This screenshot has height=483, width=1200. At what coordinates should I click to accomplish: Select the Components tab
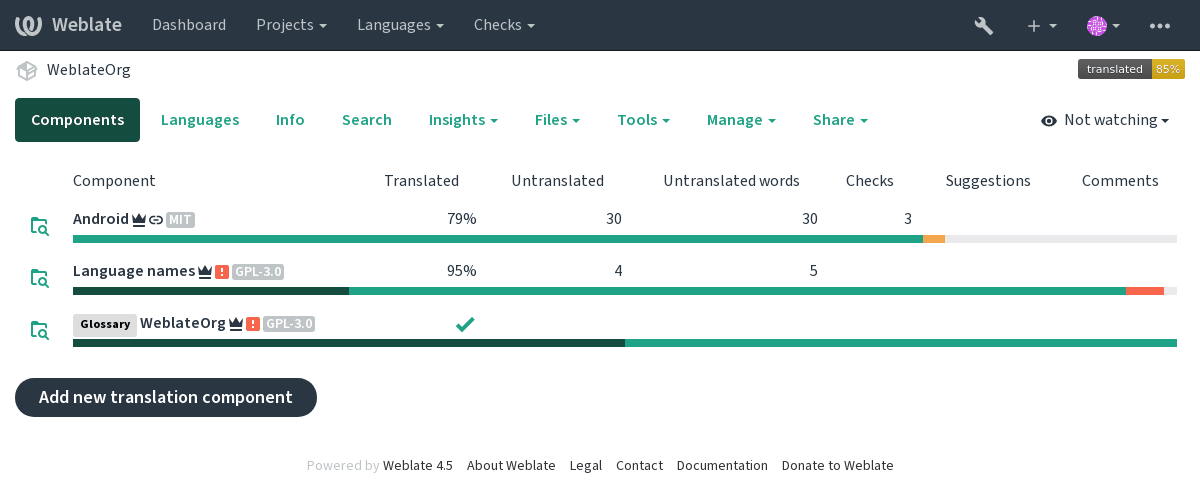point(77,120)
